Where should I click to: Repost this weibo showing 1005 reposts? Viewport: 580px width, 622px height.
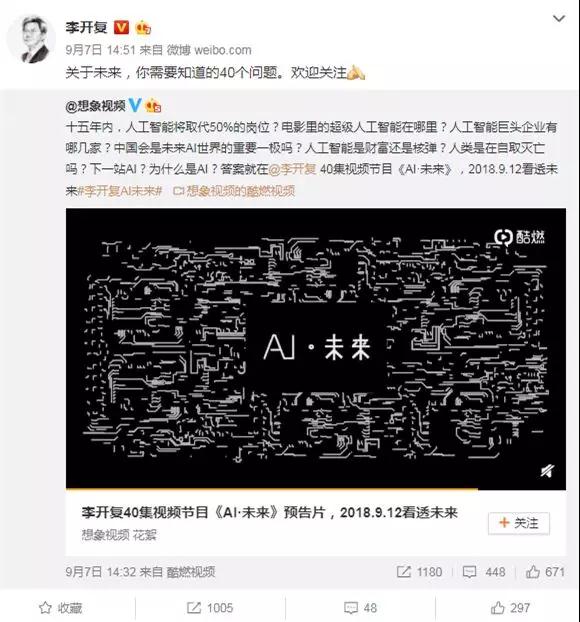210,608
